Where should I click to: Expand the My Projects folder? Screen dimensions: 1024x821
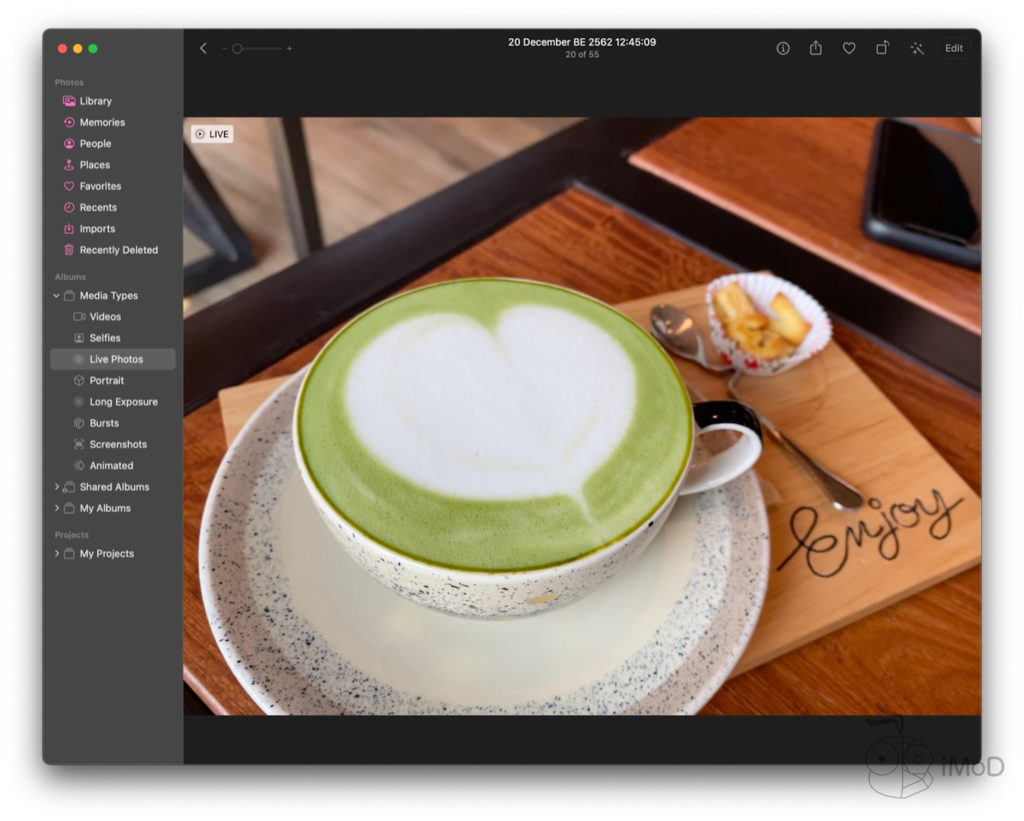pos(57,554)
